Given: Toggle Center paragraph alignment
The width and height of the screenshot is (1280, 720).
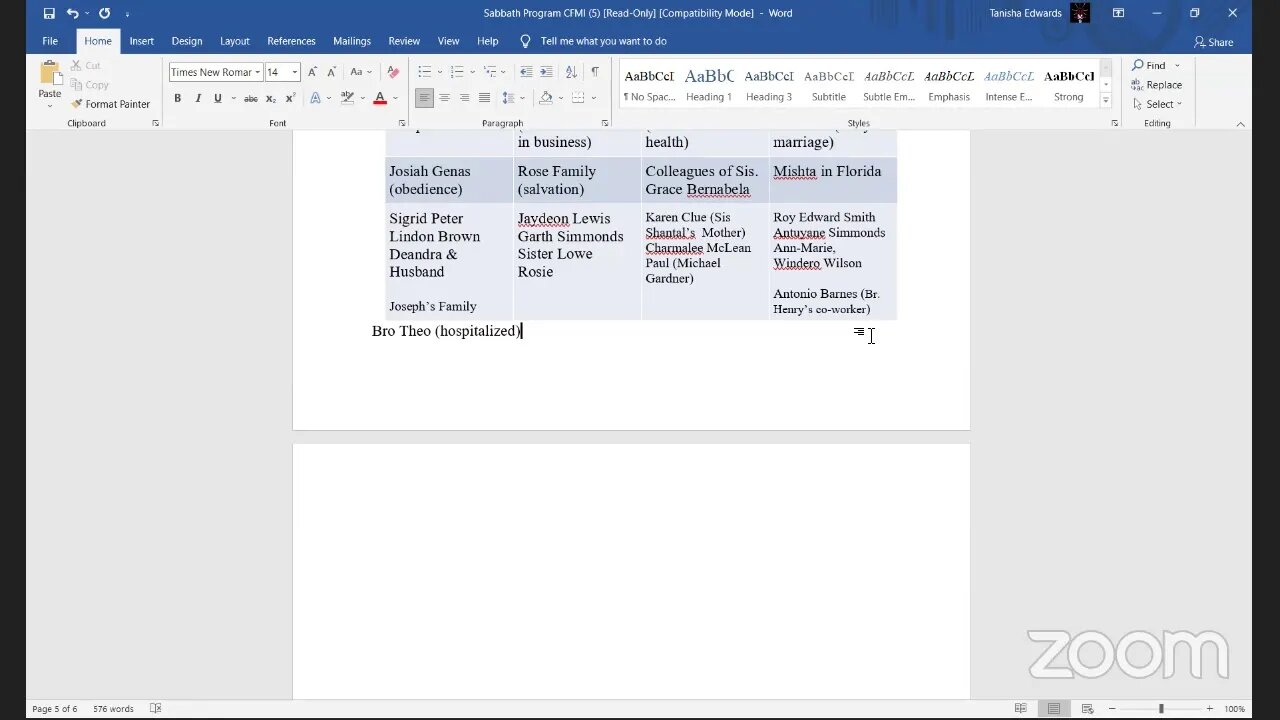Looking at the screenshot, I should pyautogui.click(x=444, y=98).
